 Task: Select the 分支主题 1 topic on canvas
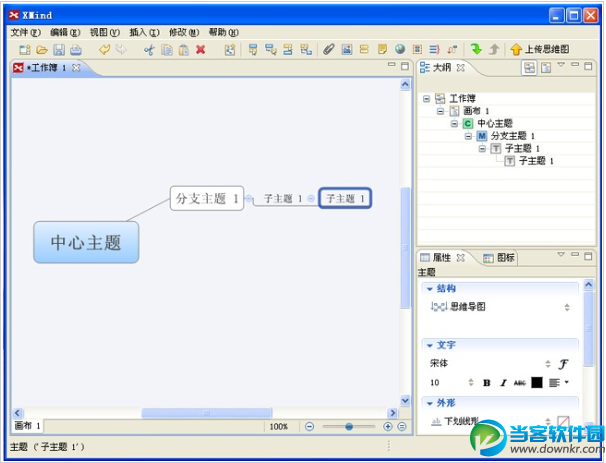pos(207,198)
